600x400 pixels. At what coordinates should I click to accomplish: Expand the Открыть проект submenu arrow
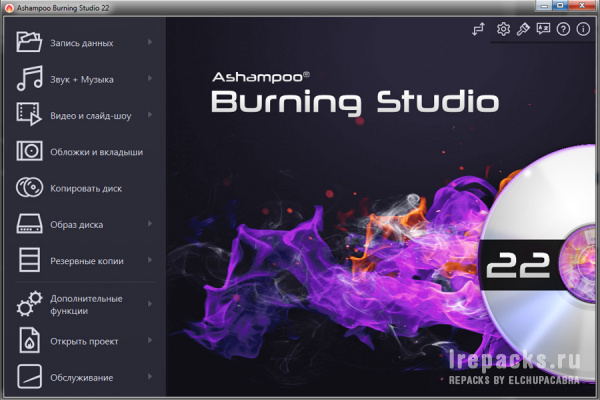pos(150,340)
